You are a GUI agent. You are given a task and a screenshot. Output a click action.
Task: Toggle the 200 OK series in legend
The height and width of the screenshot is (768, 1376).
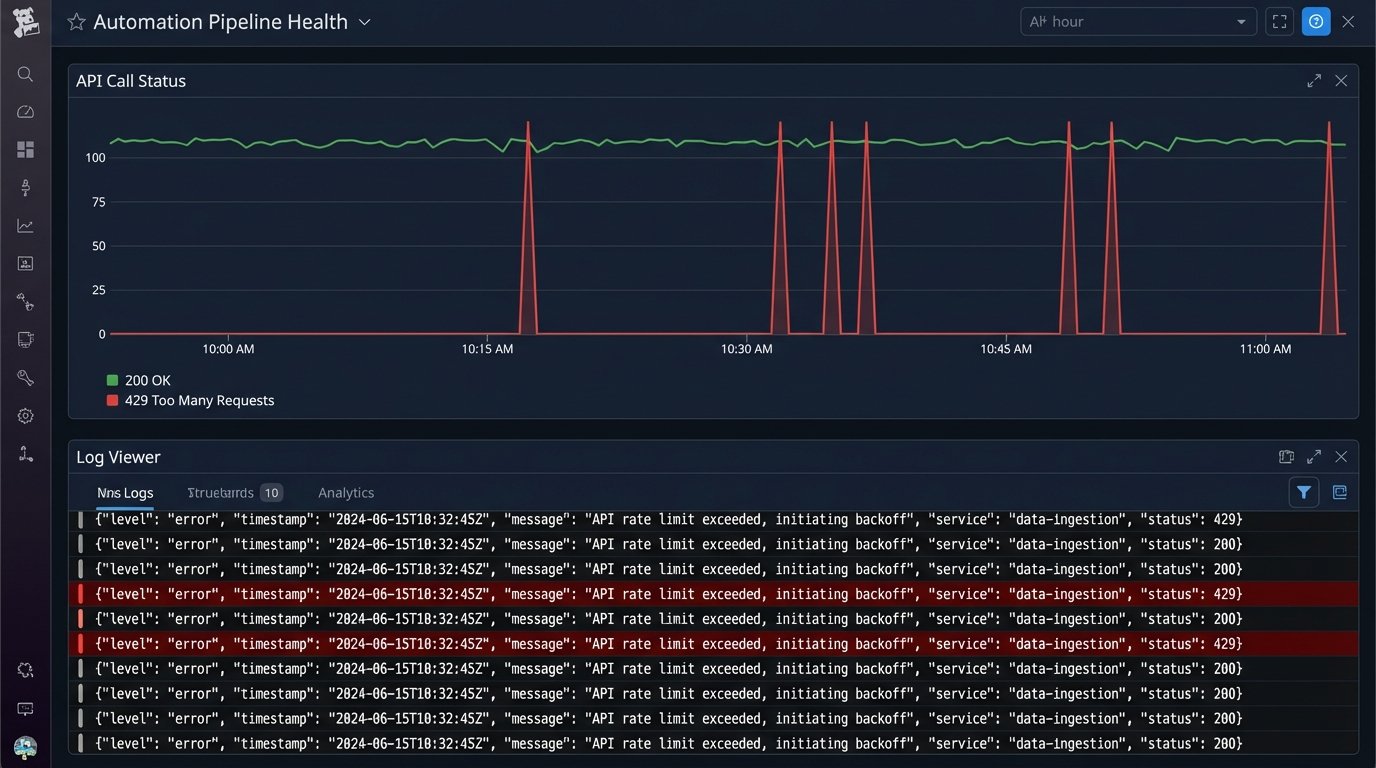tap(138, 380)
